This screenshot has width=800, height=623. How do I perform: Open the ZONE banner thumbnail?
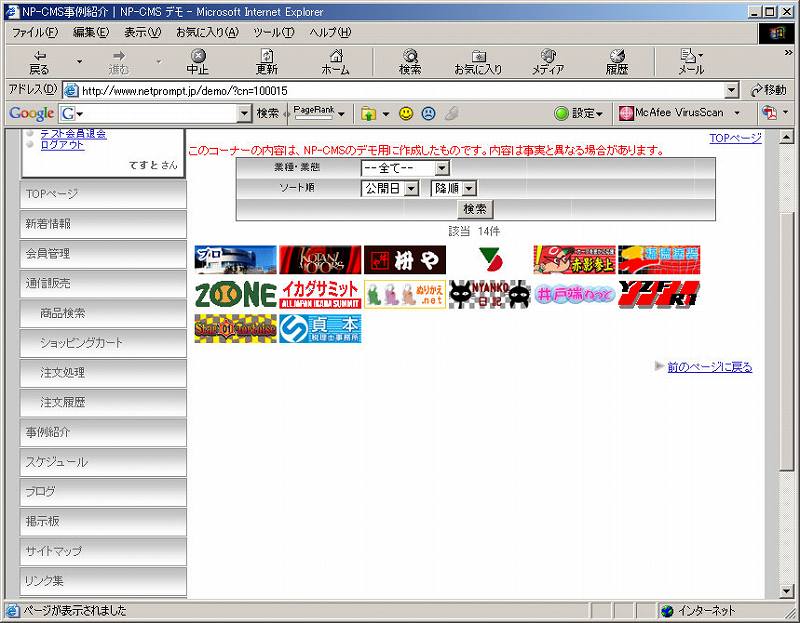tap(236, 294)
